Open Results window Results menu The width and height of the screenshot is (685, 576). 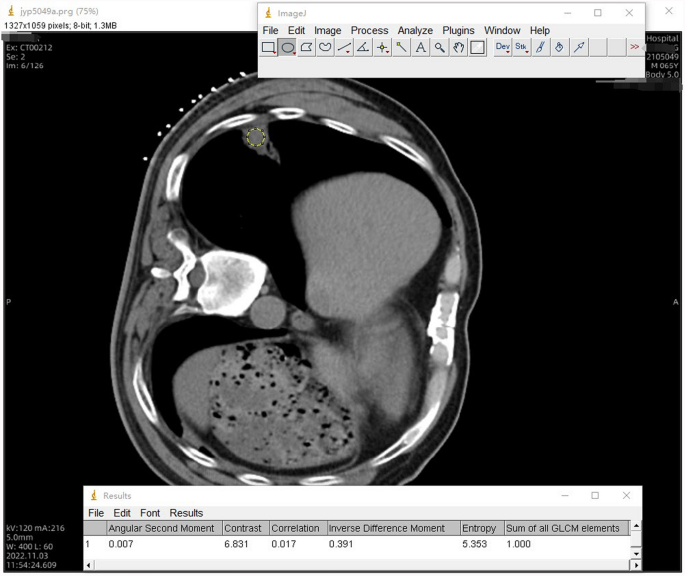186,513
